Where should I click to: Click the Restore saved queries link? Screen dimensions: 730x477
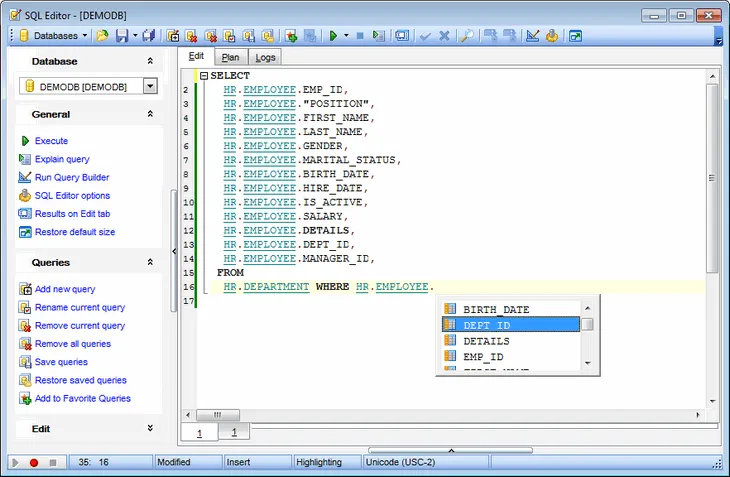(81, 380)
